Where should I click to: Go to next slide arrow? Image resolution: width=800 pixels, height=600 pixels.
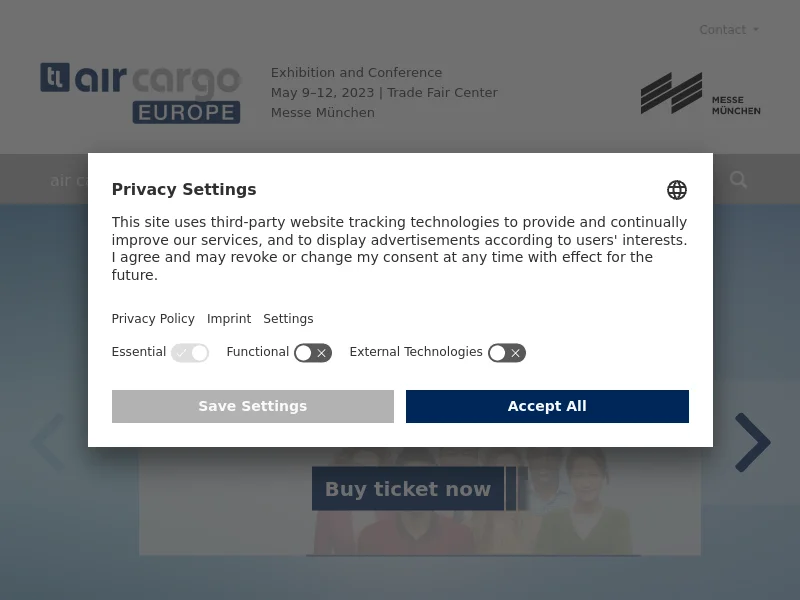753,442
